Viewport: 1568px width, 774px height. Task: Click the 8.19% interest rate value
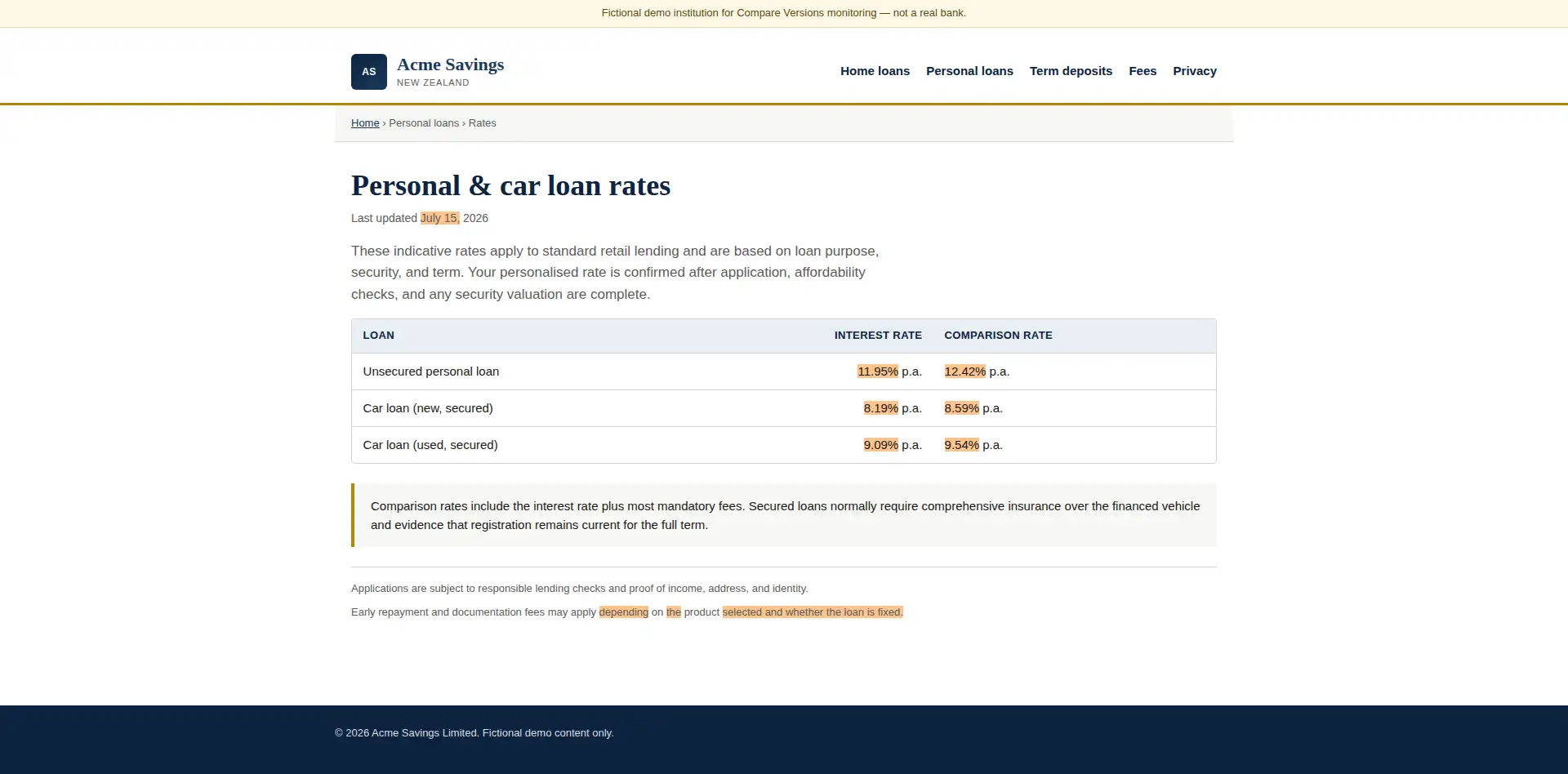pos(881,408)
